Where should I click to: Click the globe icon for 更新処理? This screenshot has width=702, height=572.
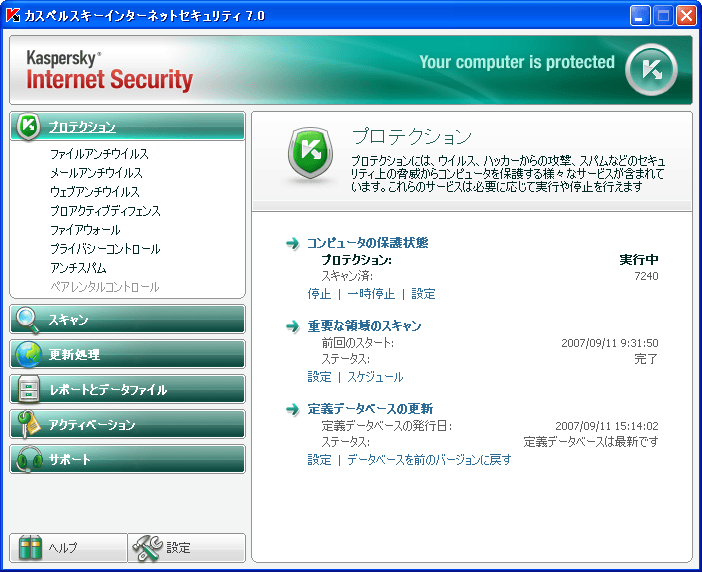click(x=28, y=354)
